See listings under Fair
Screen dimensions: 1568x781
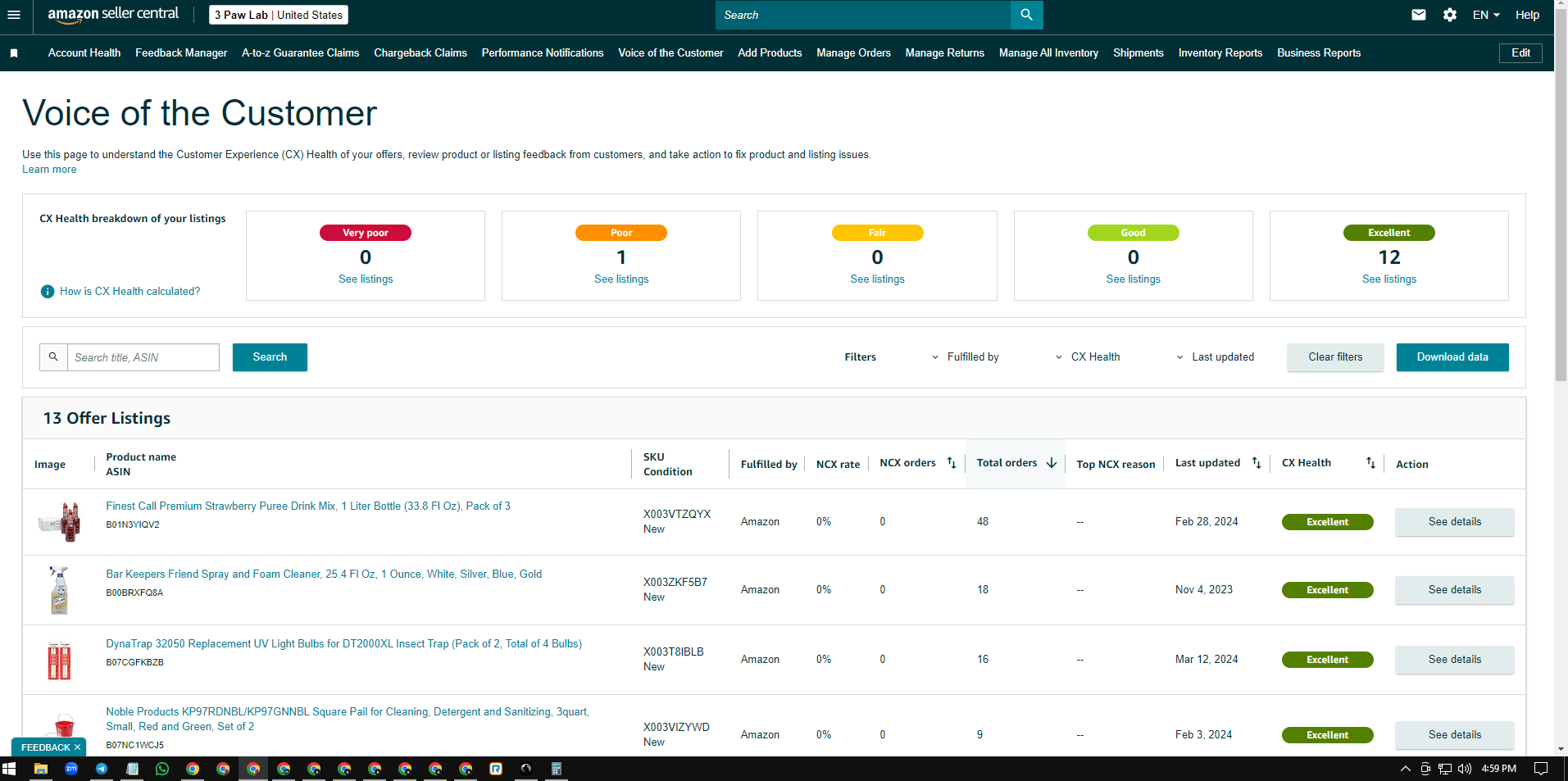click(x=877, y=279)
